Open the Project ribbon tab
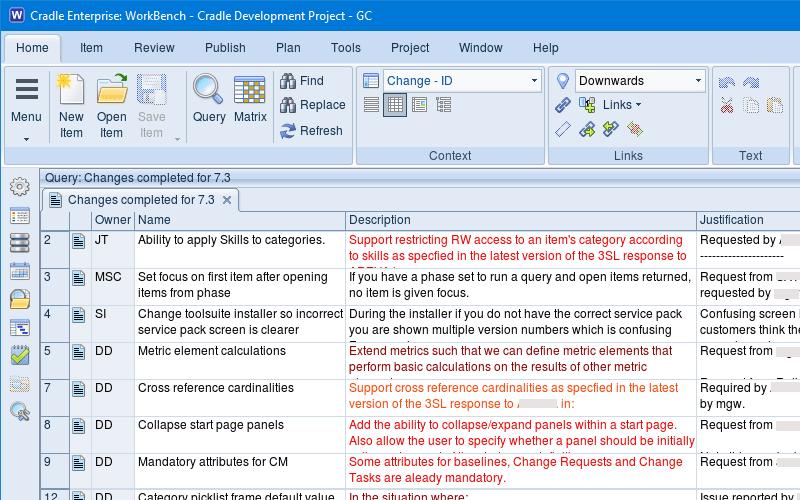This screenshot has height=500, width=800. 410,48
